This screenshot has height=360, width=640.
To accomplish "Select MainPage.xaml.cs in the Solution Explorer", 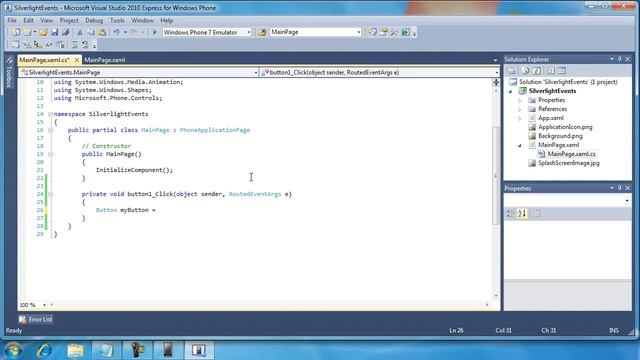I will click(571, 154).
